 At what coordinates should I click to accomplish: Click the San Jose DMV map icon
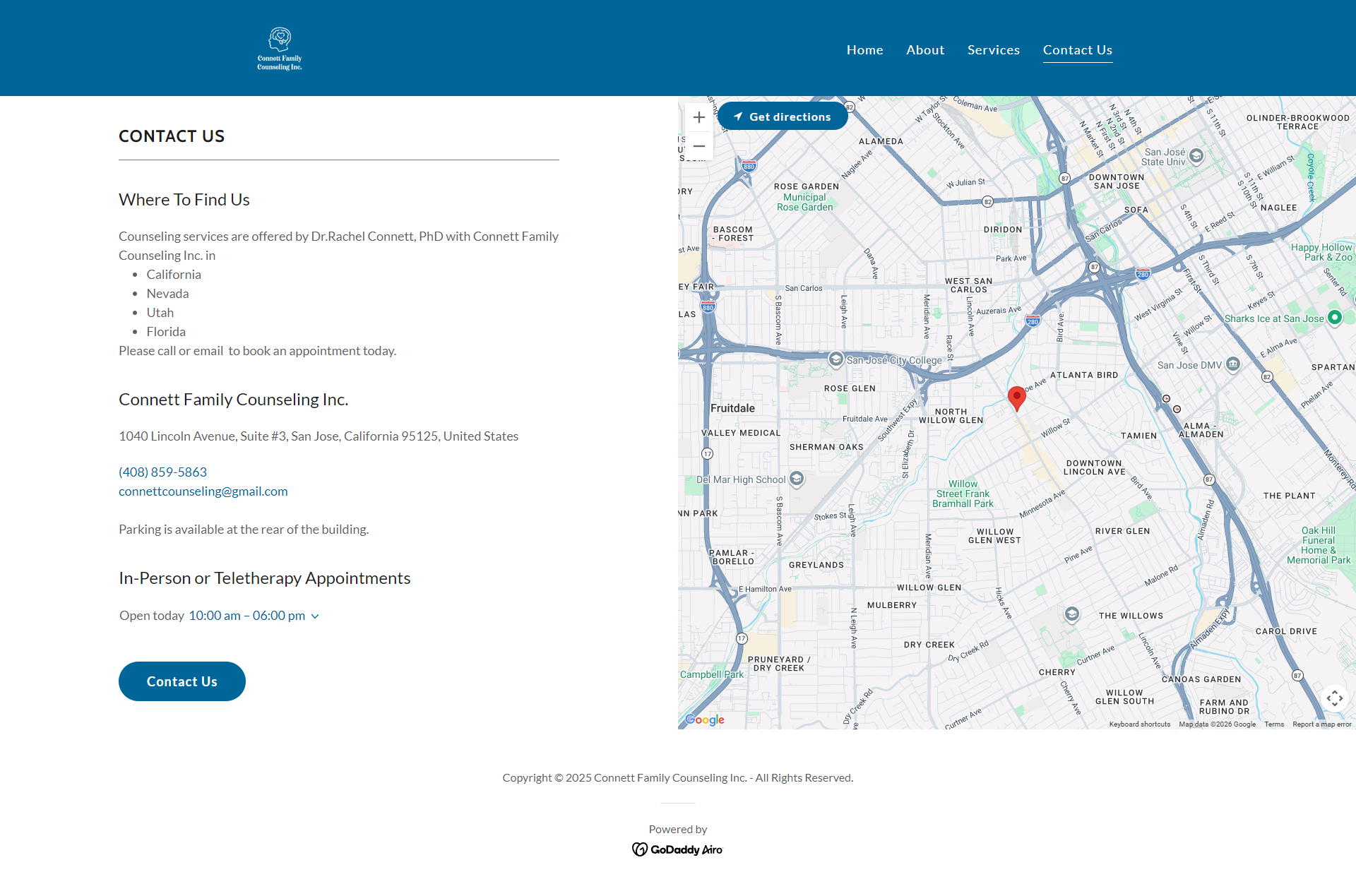pos(1233,364)
